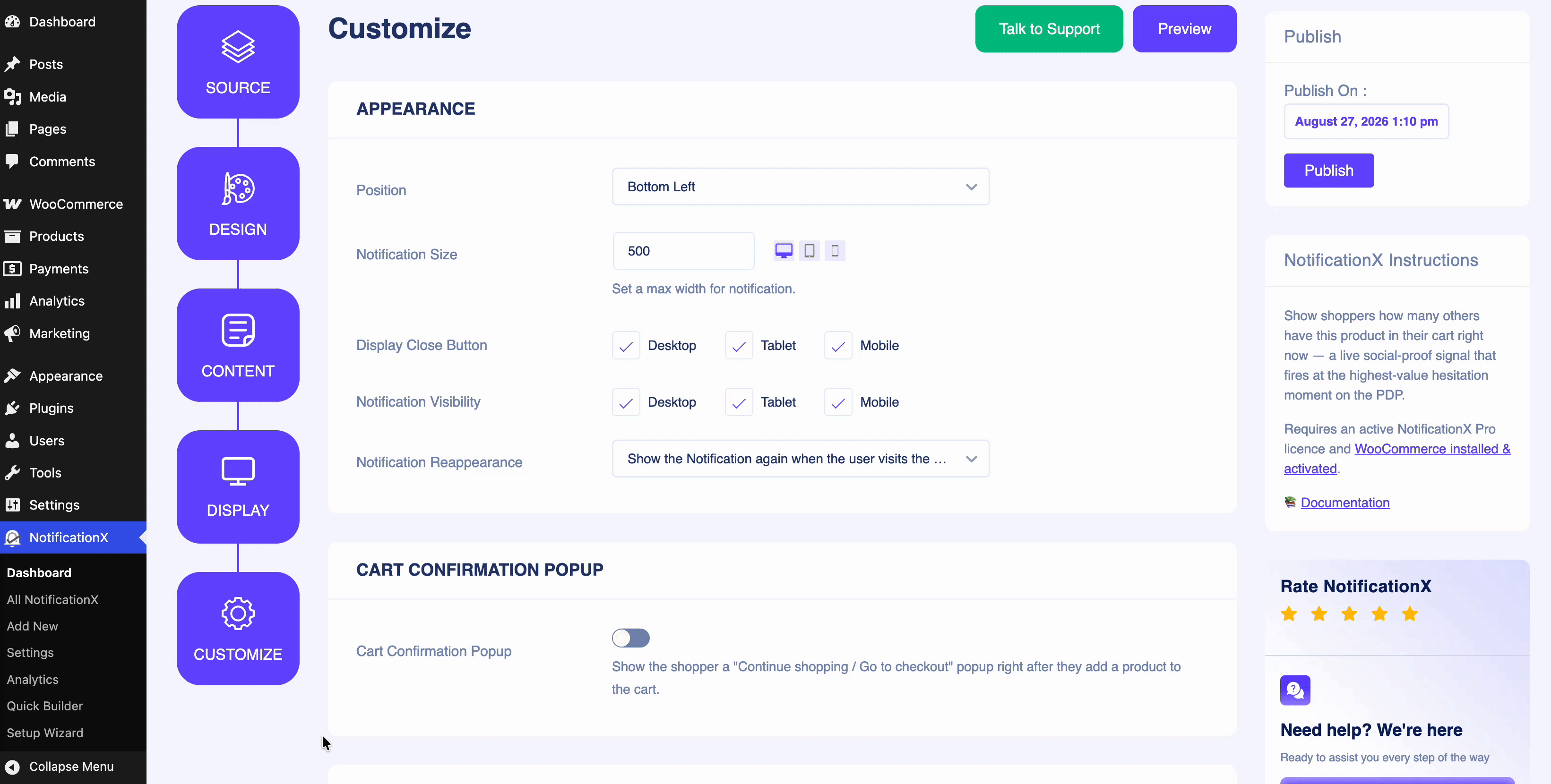Click Talk to Support button
The image size is (1551, 784).
(x=1049, y=29)
